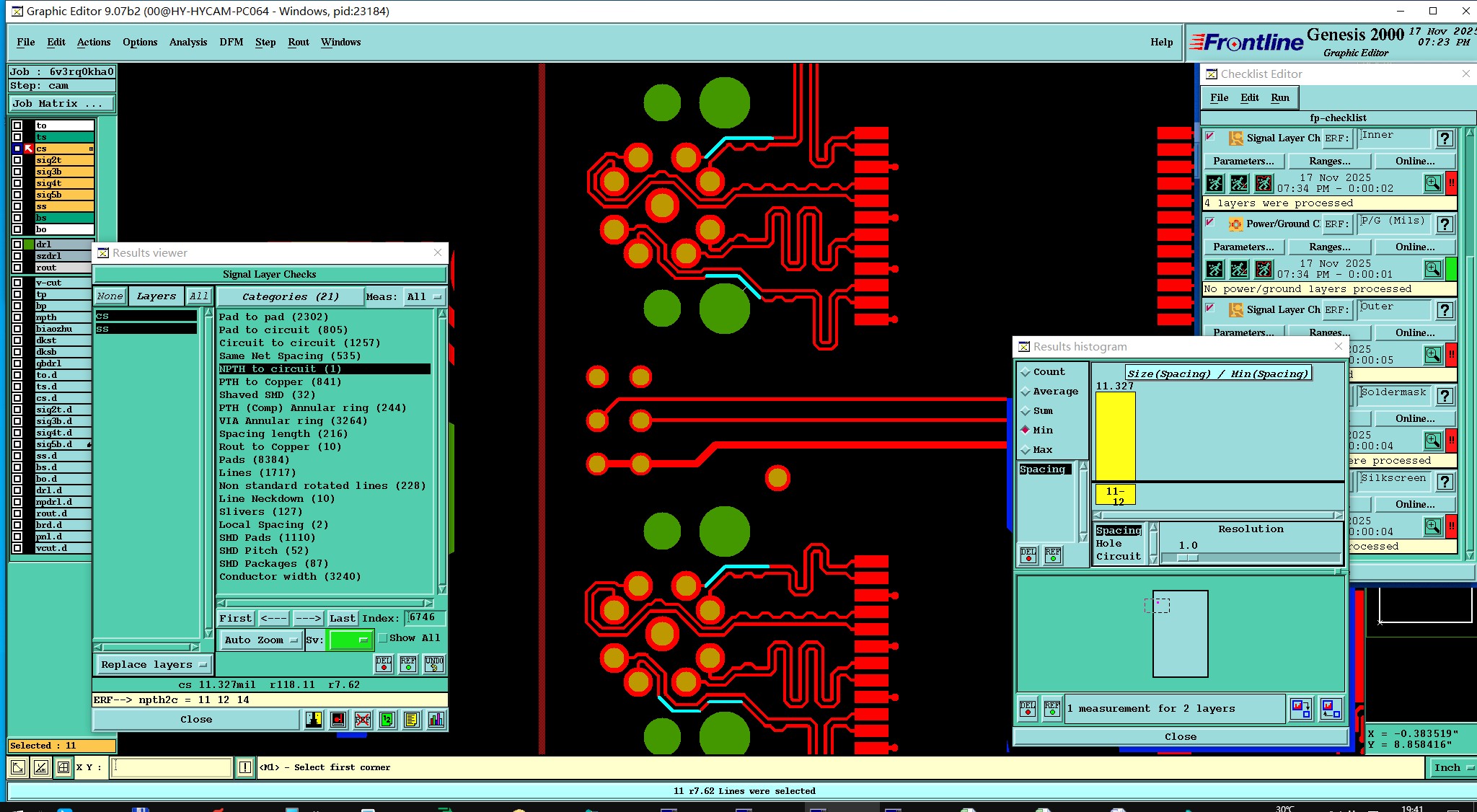Open the Meas: All dropdown
The height and width of the screenshot is (812, 1477).
coord(424,296)
